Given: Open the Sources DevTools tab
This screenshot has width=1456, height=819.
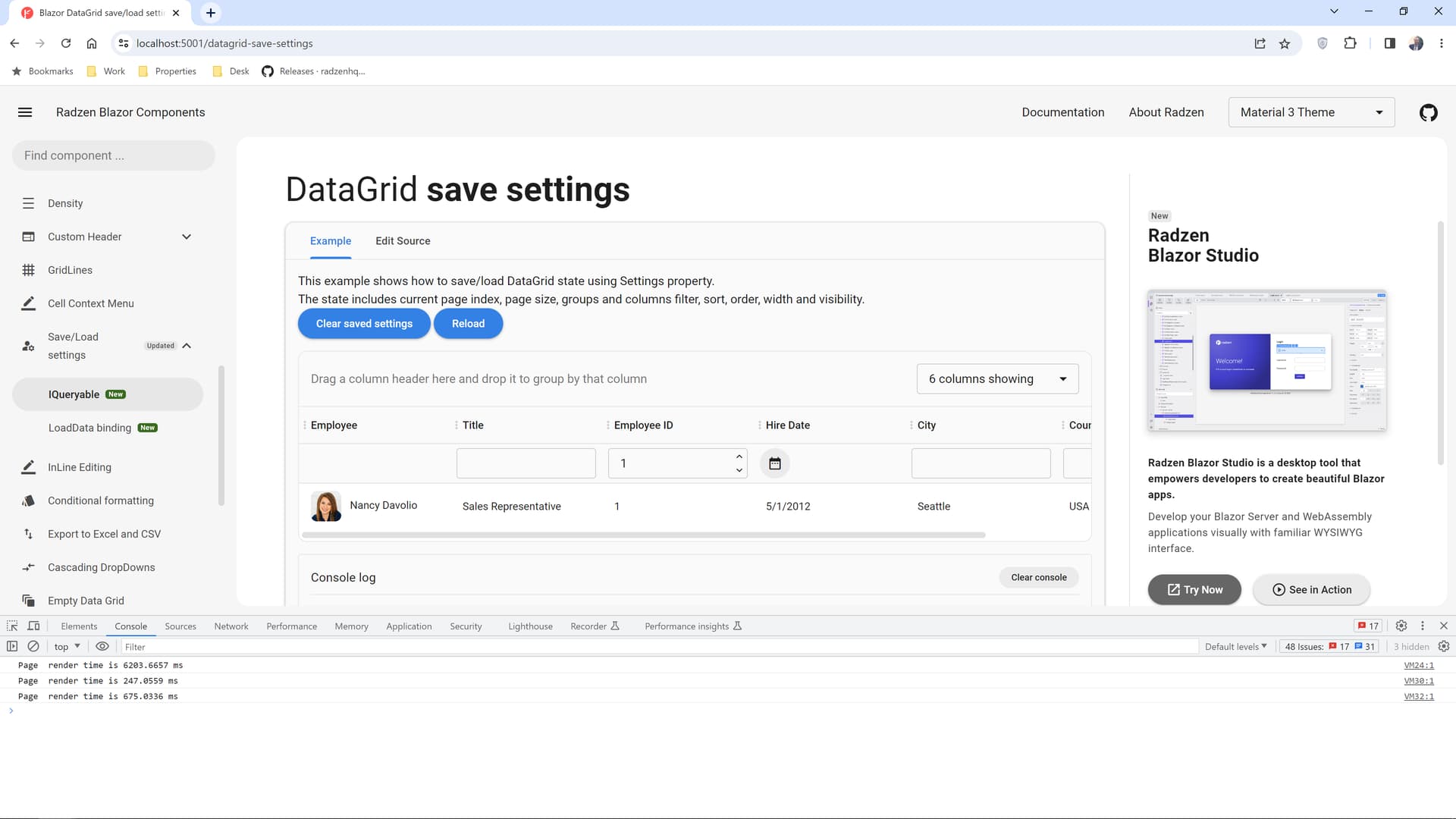Looking at the screenshot, I should (x=180, y=626).
